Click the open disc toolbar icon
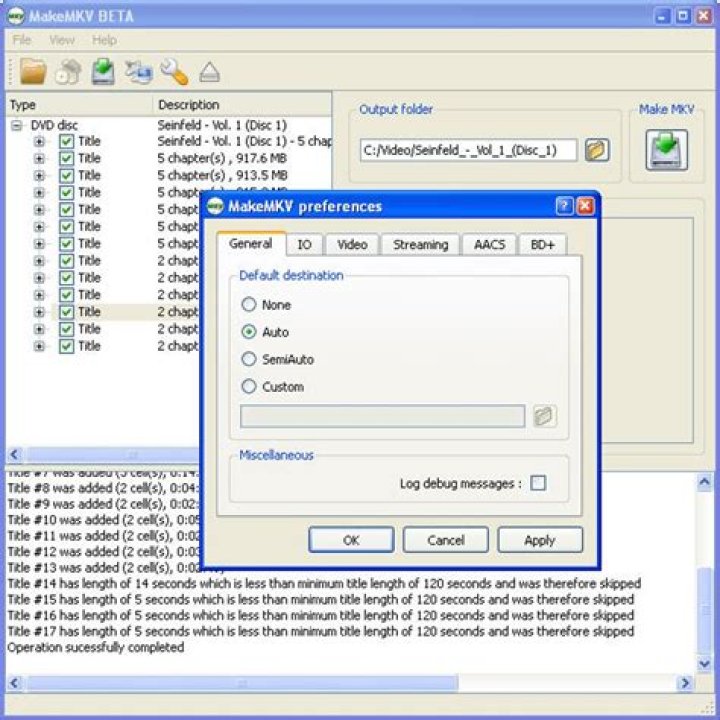The height and width of the screenshot is (720, 720). click(68, 72)
